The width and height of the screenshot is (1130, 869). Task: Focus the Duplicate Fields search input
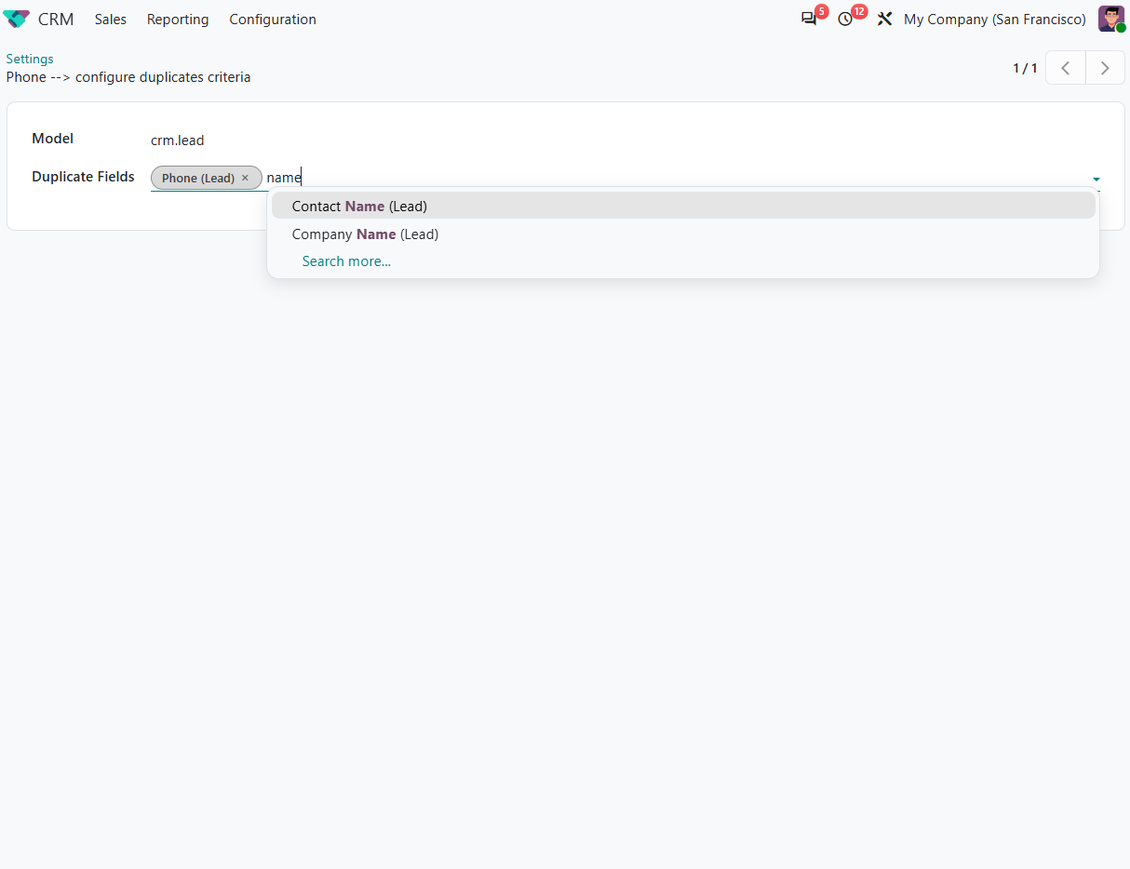point(676,177)
